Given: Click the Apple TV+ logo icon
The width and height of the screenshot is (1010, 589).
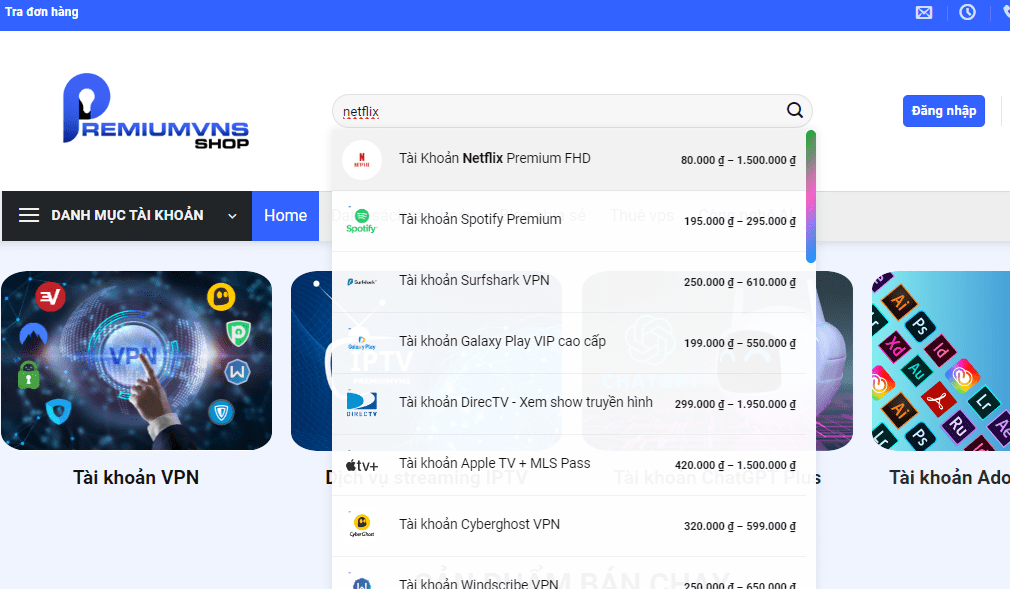Looking at the screenshot, I should (x=361, y=465).
